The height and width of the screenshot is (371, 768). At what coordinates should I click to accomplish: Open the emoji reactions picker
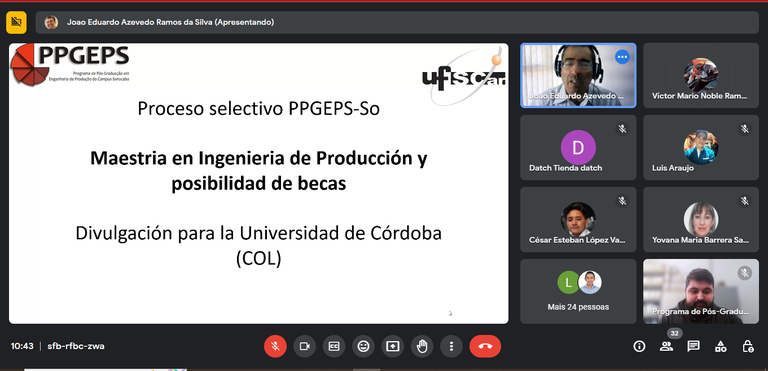point(363,346)
